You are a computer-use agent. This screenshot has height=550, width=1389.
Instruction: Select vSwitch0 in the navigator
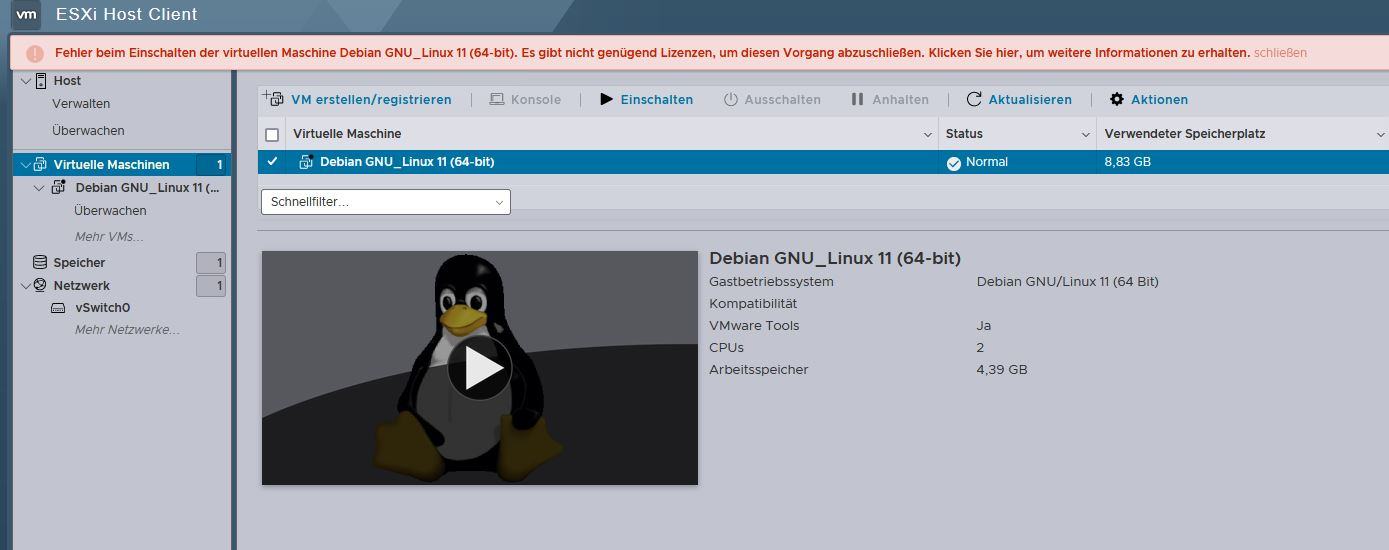pyautogui.click(x=103, y=308)
